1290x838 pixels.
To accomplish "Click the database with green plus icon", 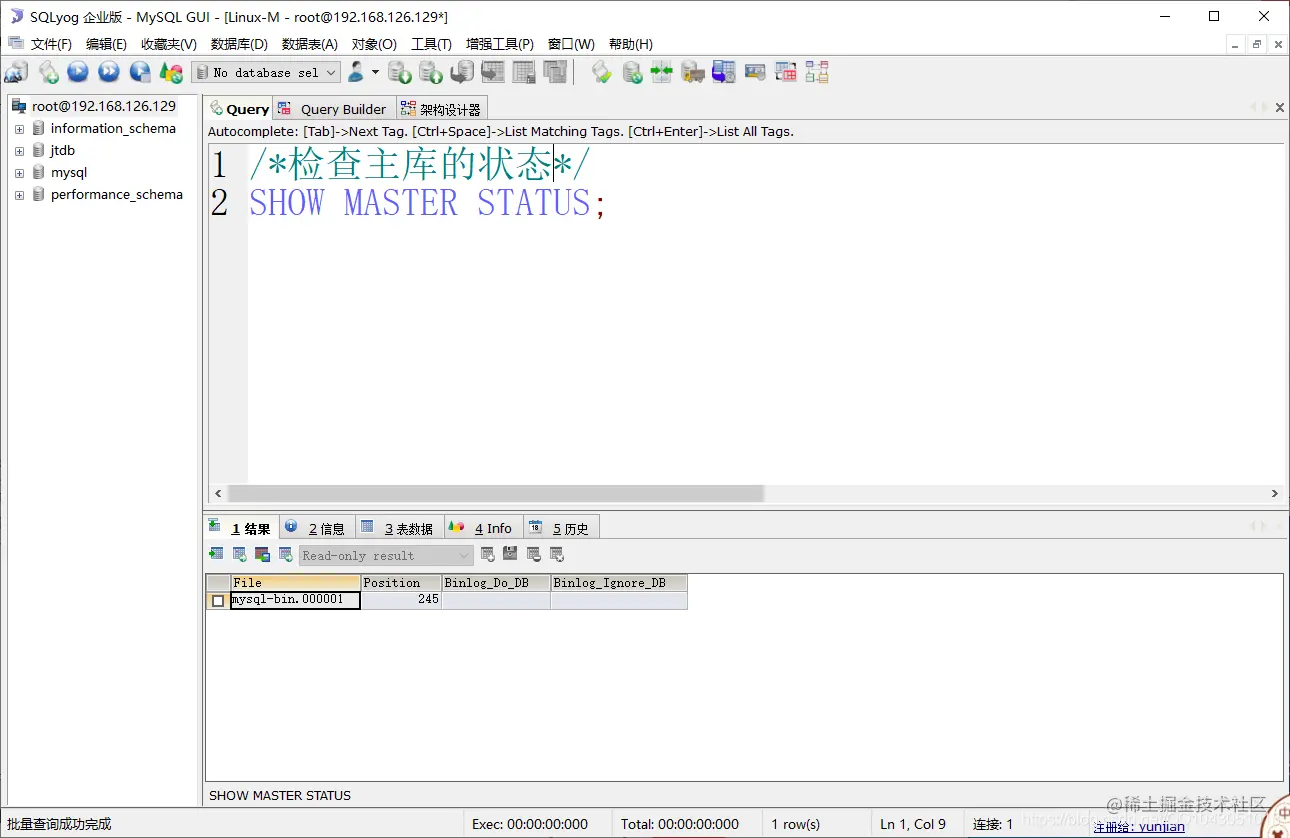I will pos(632,72).
